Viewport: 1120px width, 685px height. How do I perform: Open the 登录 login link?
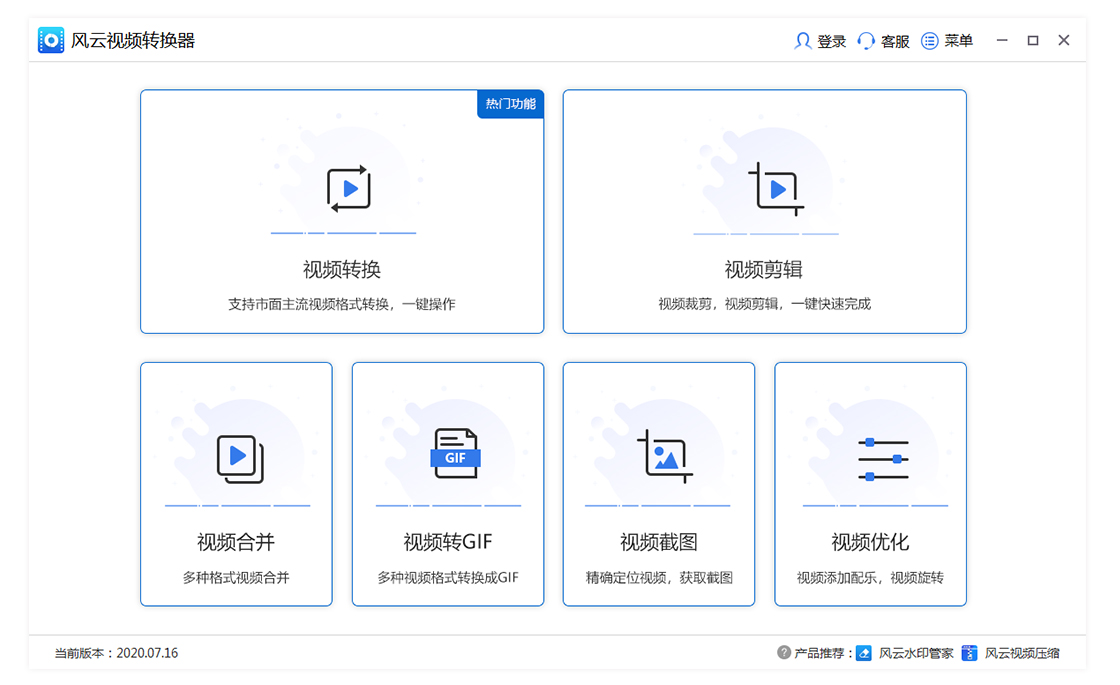(831, 41)
